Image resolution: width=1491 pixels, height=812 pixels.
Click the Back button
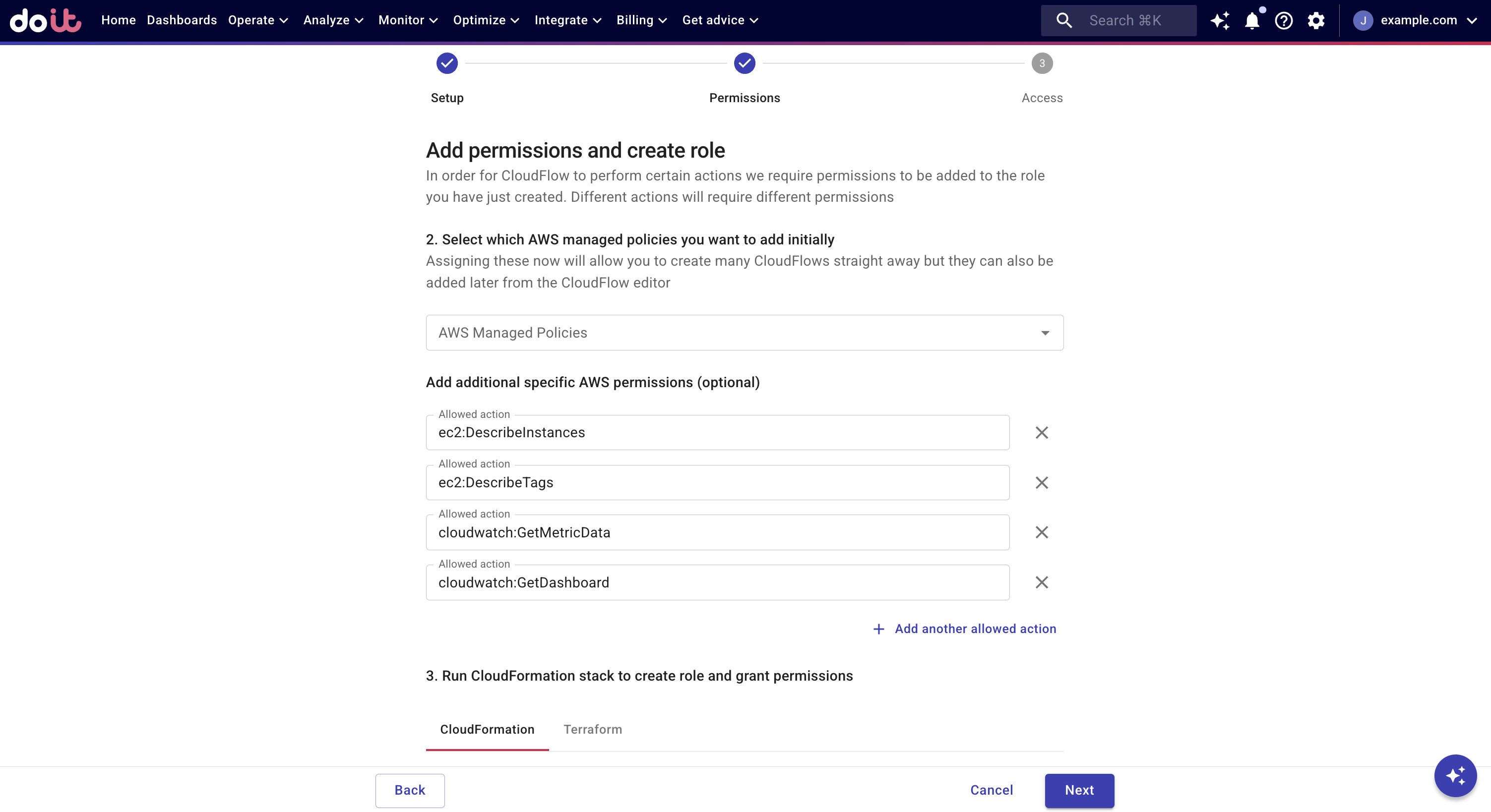click(410, 790)
